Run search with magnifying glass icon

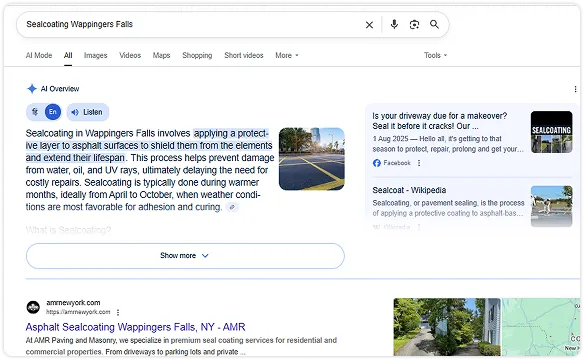pos(434,25)
